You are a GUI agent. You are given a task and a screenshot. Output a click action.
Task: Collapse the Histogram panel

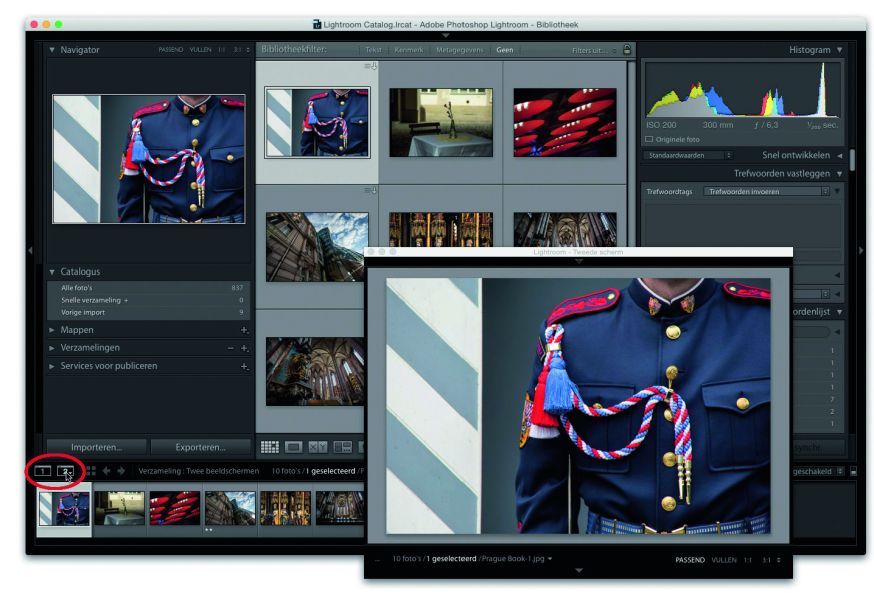(x=840, y=49)
